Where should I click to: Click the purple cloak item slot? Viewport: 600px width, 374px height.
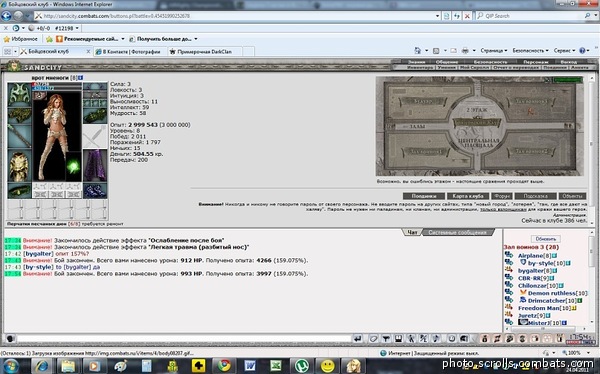[x=95, y=166]
